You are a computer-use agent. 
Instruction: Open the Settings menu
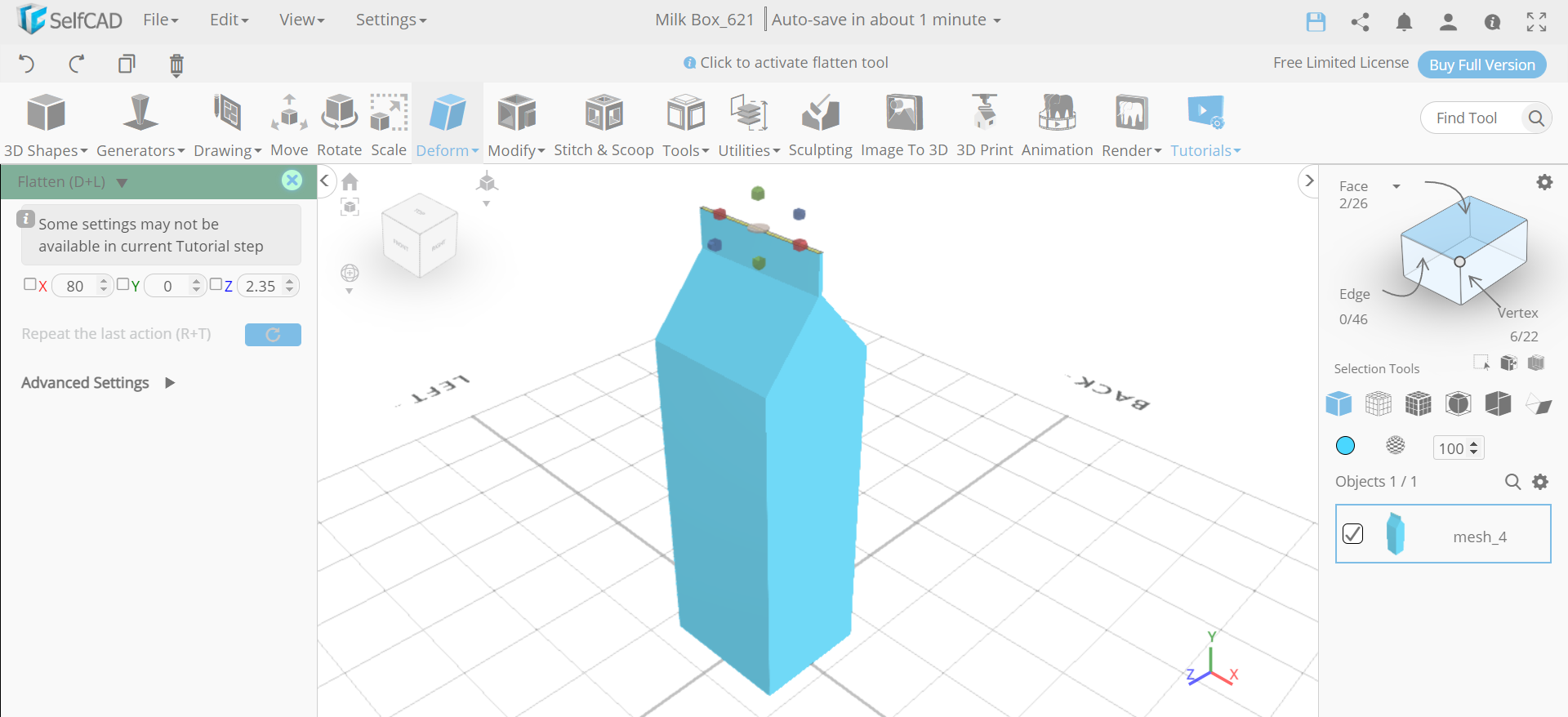(x=391, y=20)
